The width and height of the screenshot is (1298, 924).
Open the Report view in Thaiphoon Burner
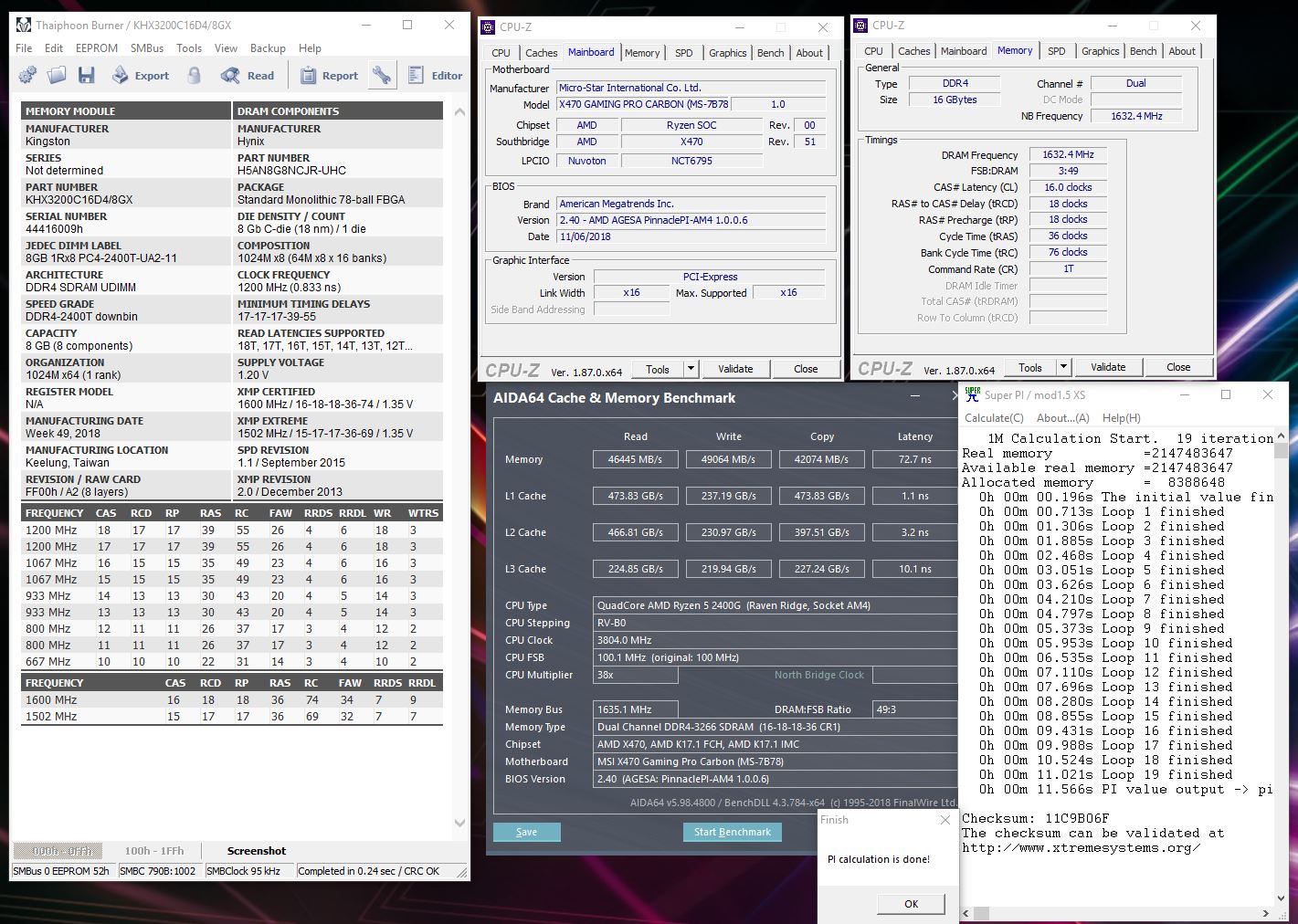[330, 75]
